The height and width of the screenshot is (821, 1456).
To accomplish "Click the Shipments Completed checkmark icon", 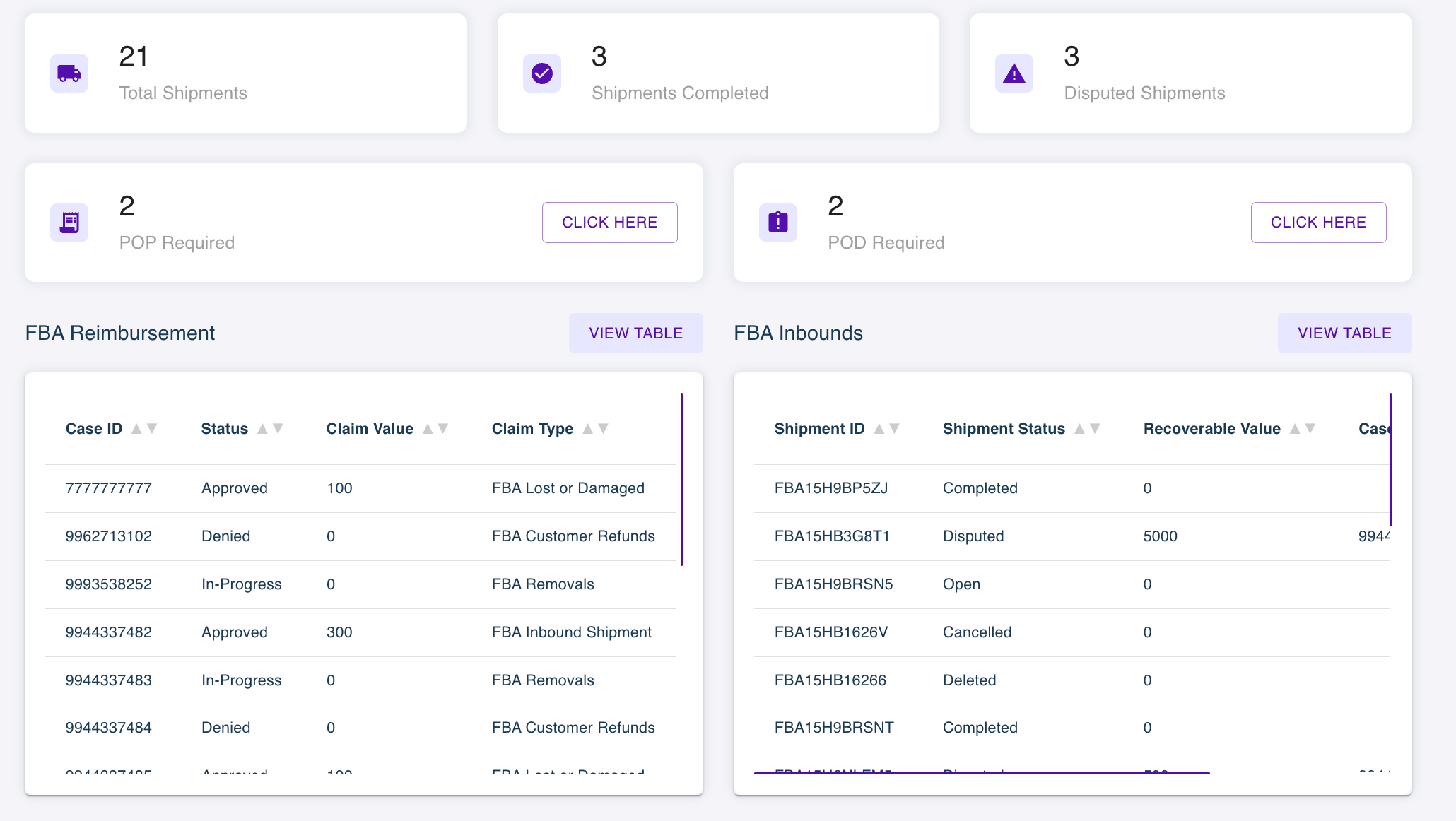I will pyautogui.click(x=542, y=73).
